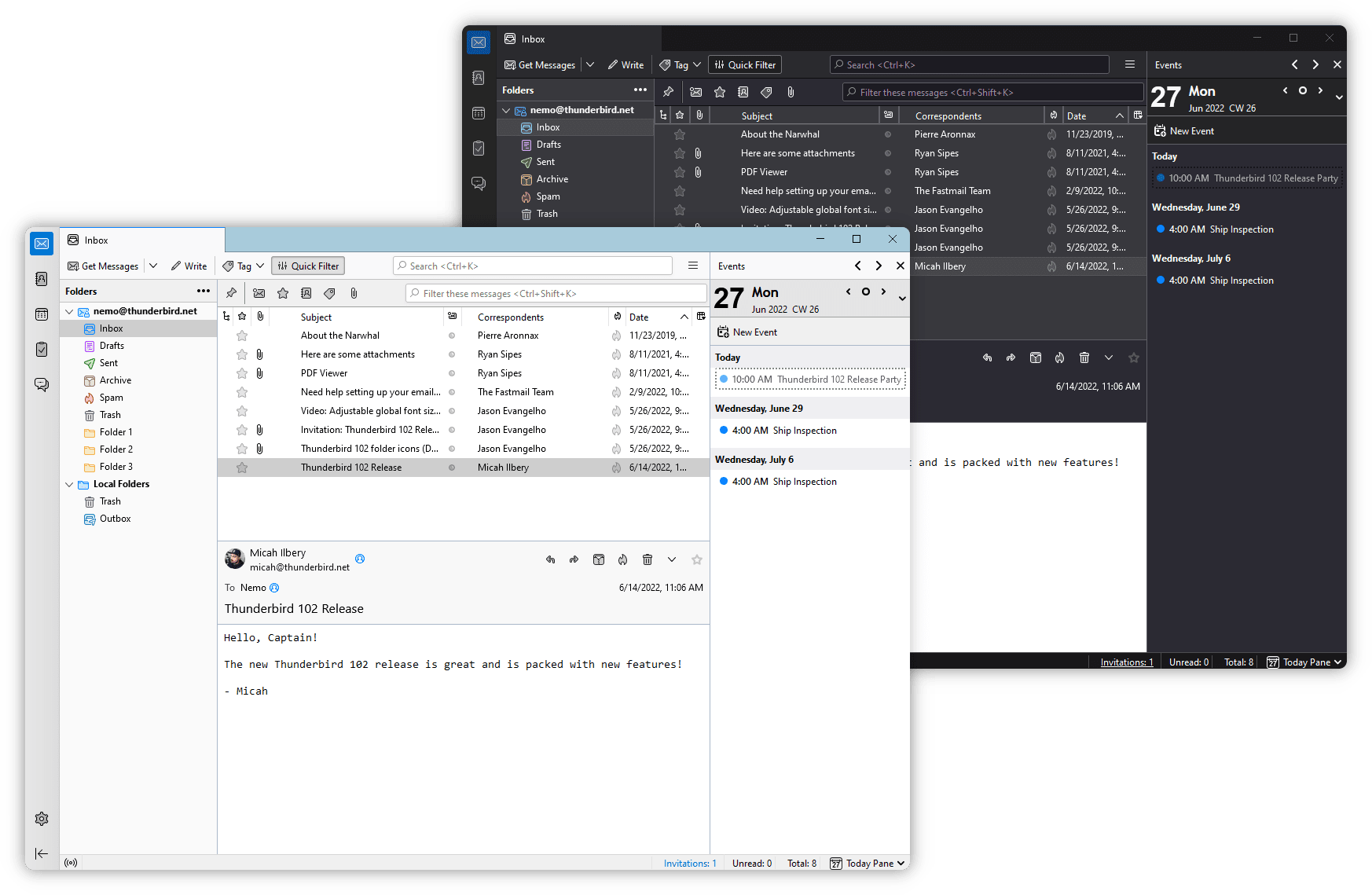Click Invitations: 1 link in light status bar
This screenshot has width=1372, height=895.
coord(690,863)
